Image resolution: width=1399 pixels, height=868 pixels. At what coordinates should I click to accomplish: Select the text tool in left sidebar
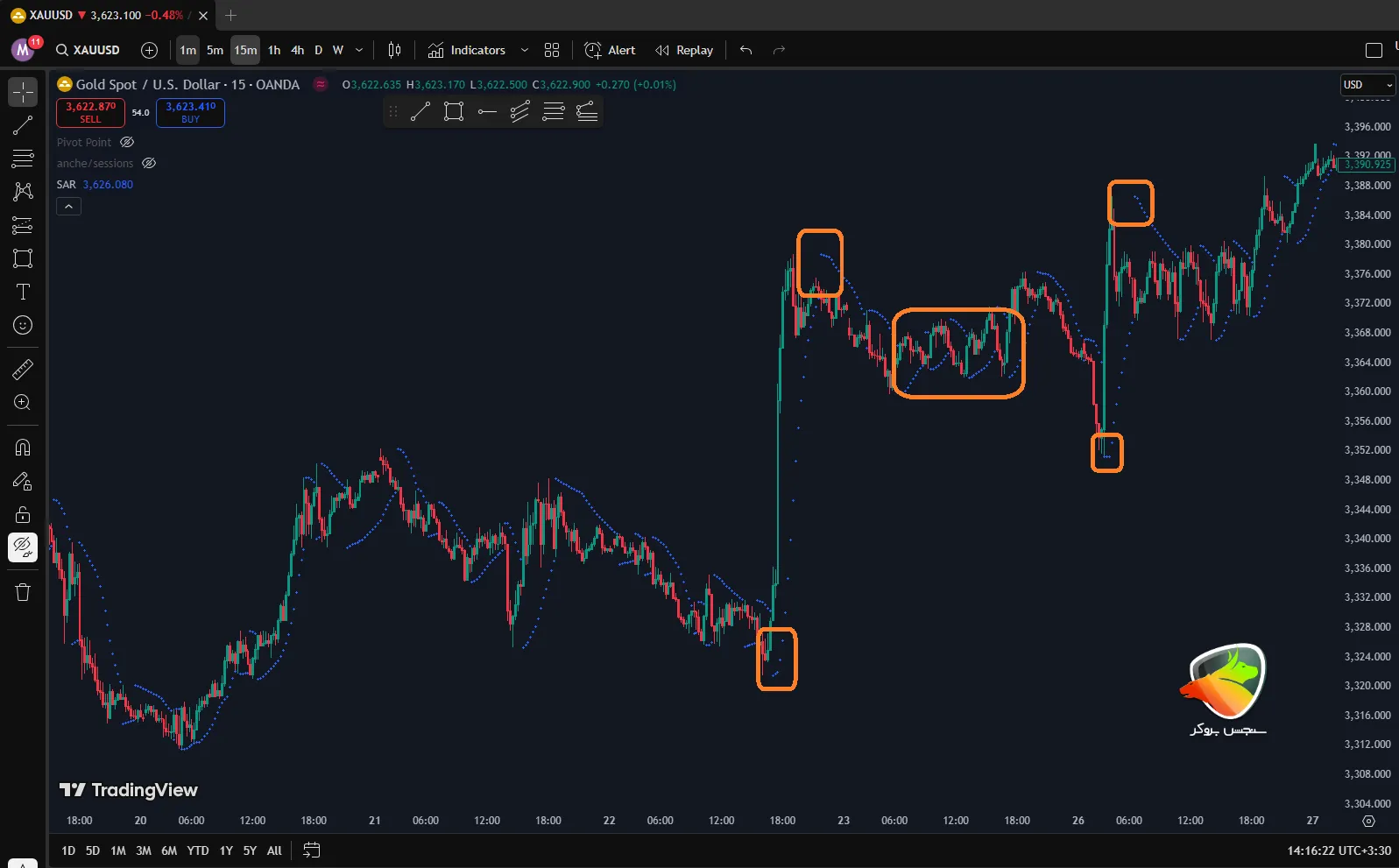[x=23, y=292]
